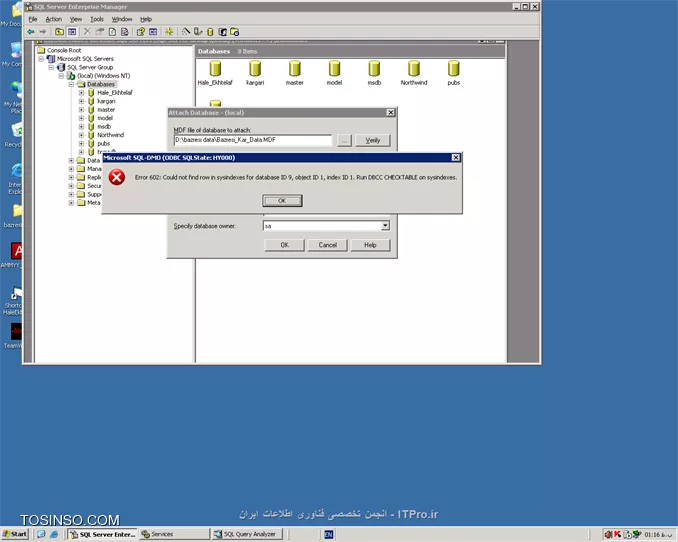Click OK in the Attach Database dialog
The image size is (678, 542).
pos(285,245)
